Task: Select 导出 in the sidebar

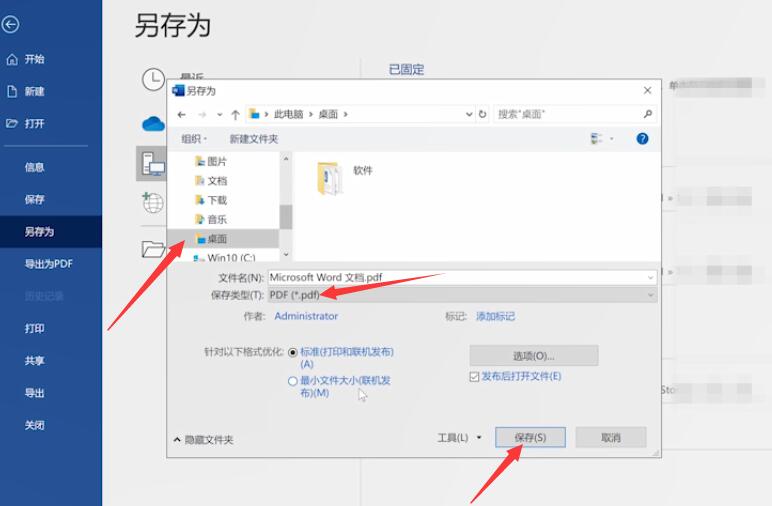Action: [x=34, y=393]
